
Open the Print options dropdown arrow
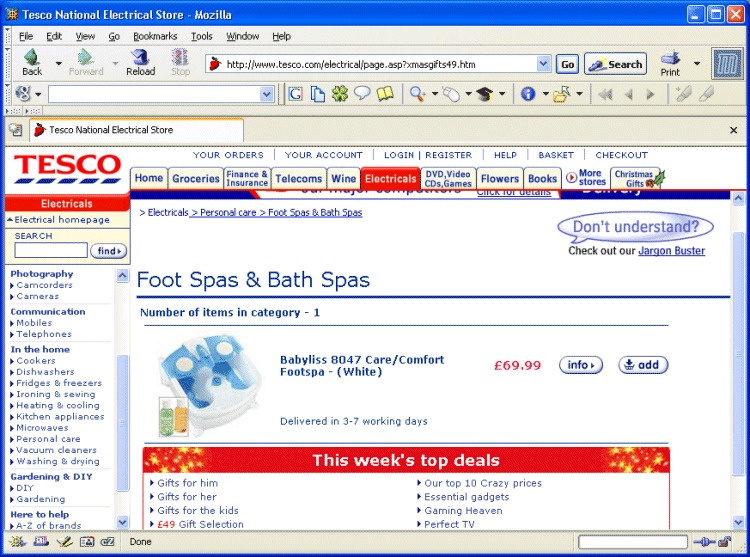pos(697,63)
